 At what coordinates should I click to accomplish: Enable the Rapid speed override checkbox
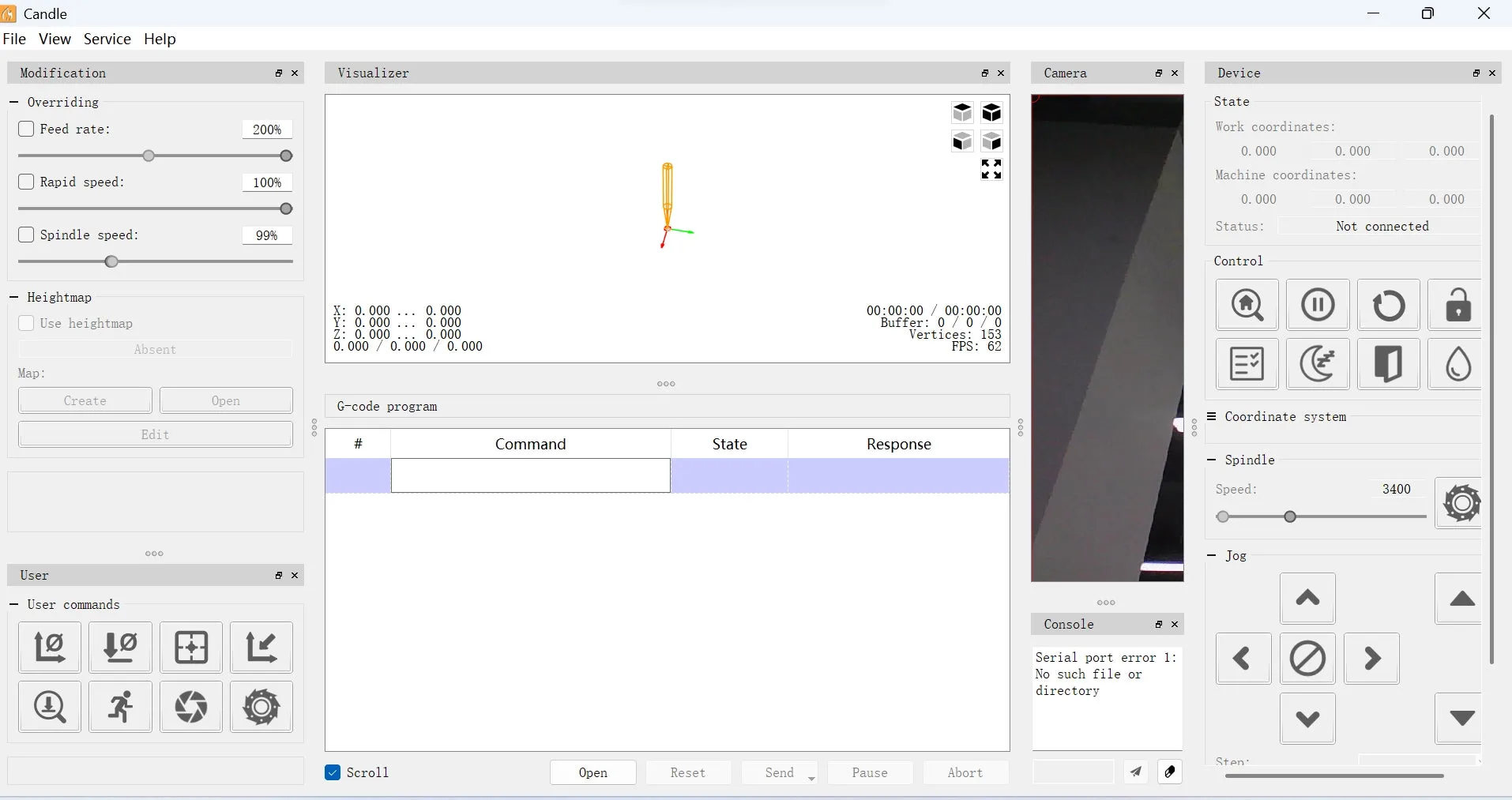tap(26, 182)
